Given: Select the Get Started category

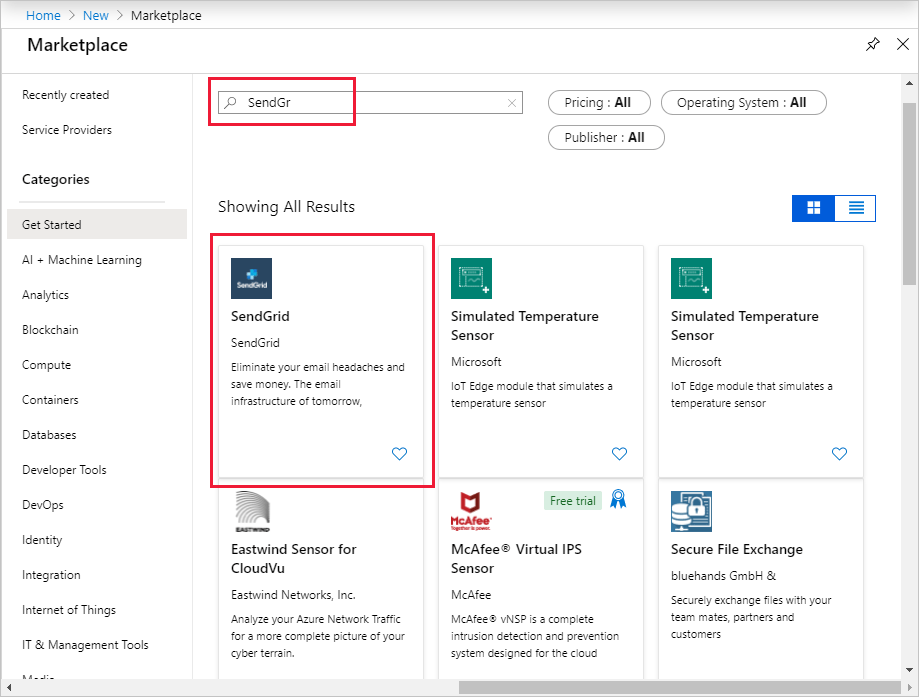Looking at the screenshot, I should [x=97, y=225].
